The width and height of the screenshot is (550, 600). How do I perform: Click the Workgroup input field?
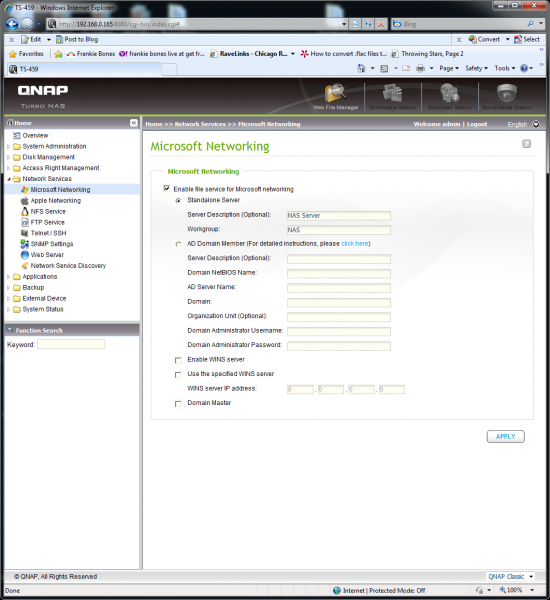[x=339, y=230]
